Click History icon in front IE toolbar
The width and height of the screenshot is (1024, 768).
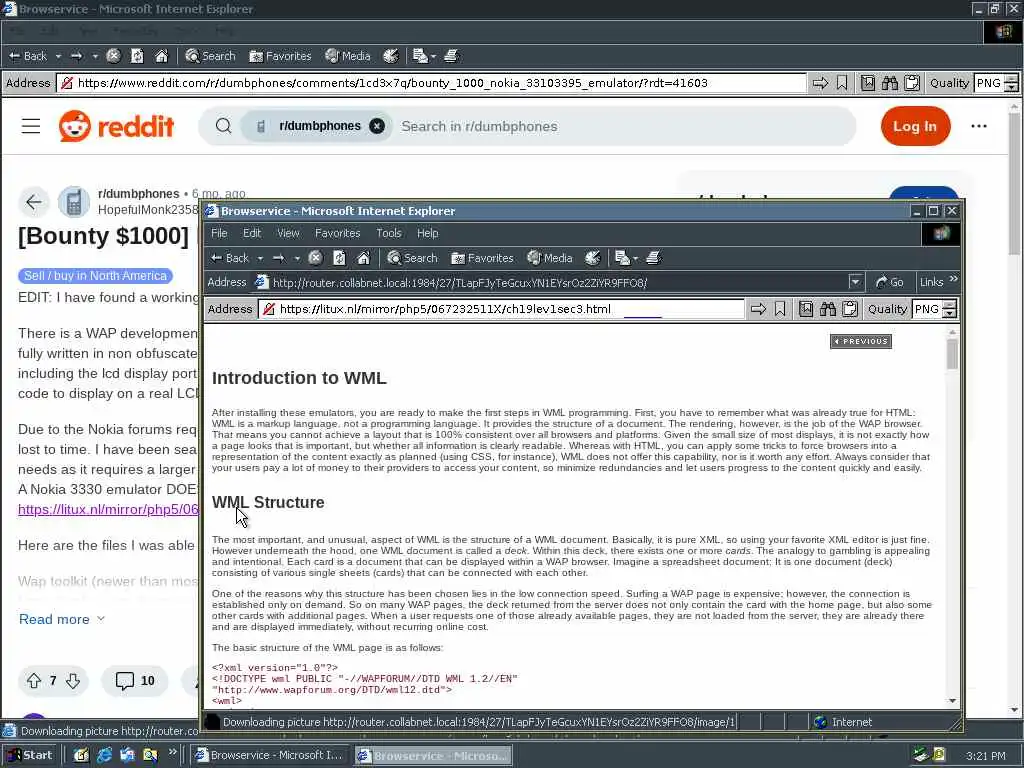[x=592, y=258]
